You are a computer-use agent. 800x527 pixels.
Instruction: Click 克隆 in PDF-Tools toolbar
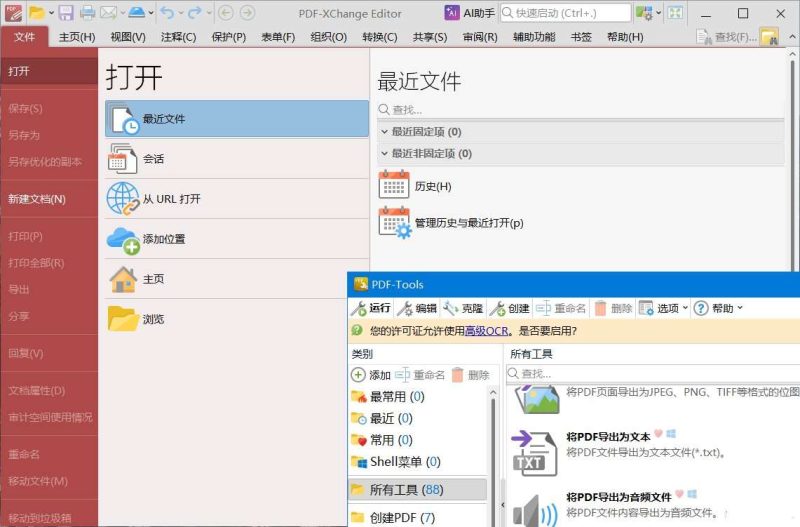463,308
